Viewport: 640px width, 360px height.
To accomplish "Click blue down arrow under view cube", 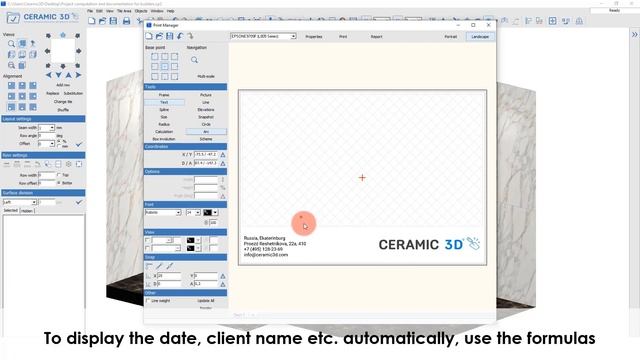I will click(58, 75).
